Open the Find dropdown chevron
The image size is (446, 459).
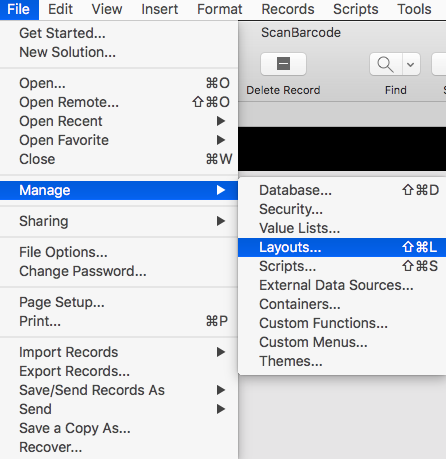click(x=411, y=64)
